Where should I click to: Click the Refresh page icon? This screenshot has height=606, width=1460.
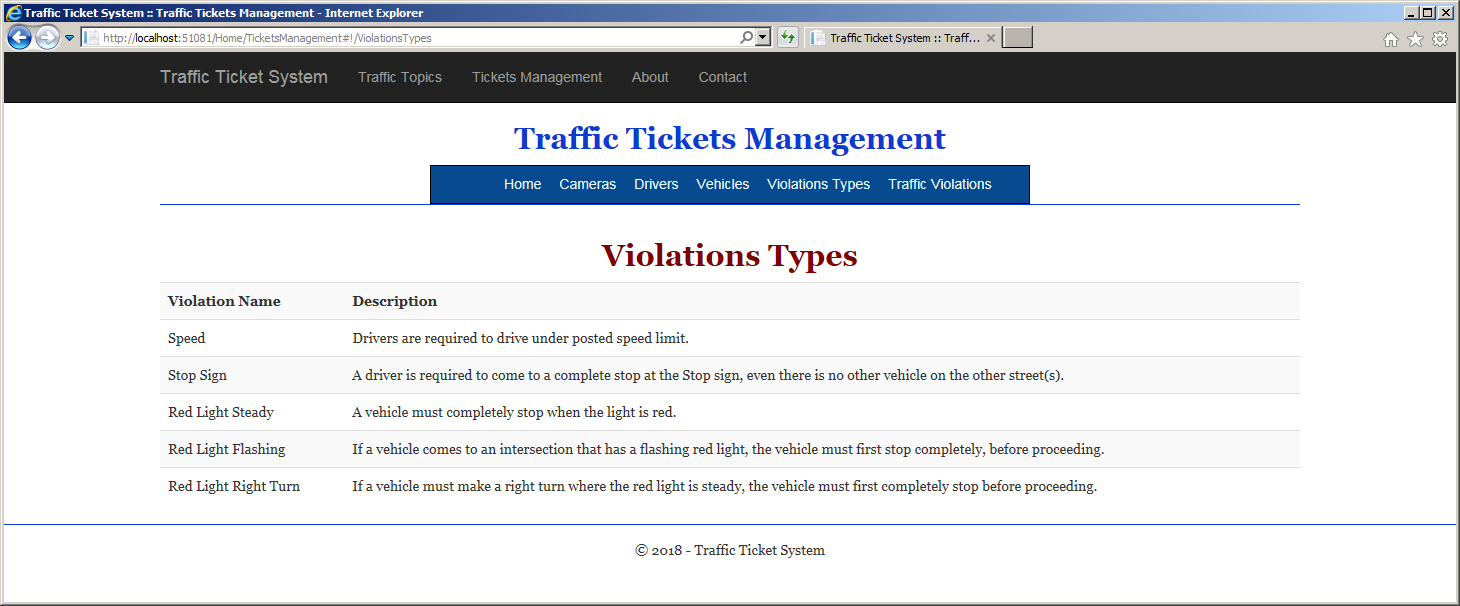pos(788,38)
